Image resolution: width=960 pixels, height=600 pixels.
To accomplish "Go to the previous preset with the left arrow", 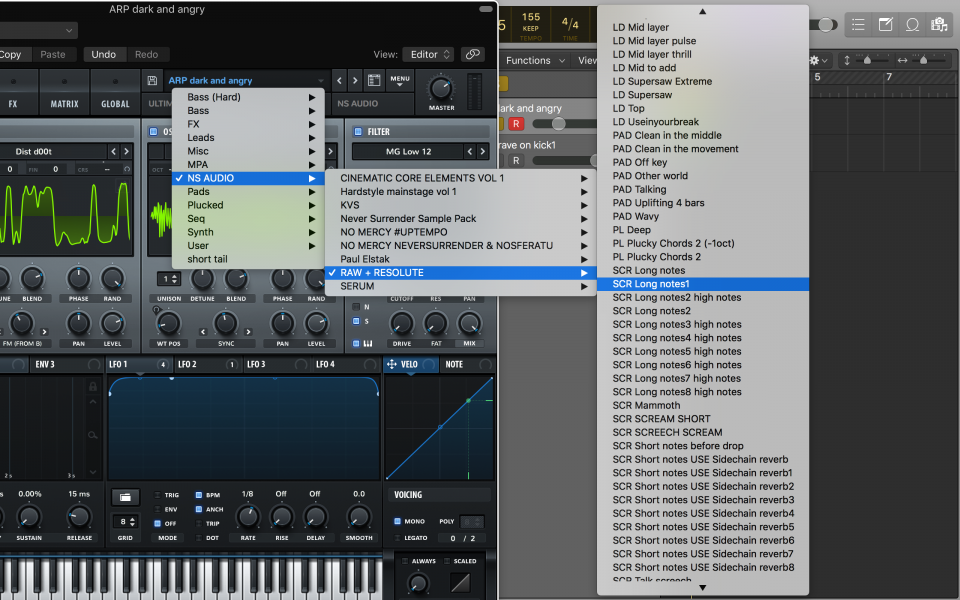I will pos(340,80).
